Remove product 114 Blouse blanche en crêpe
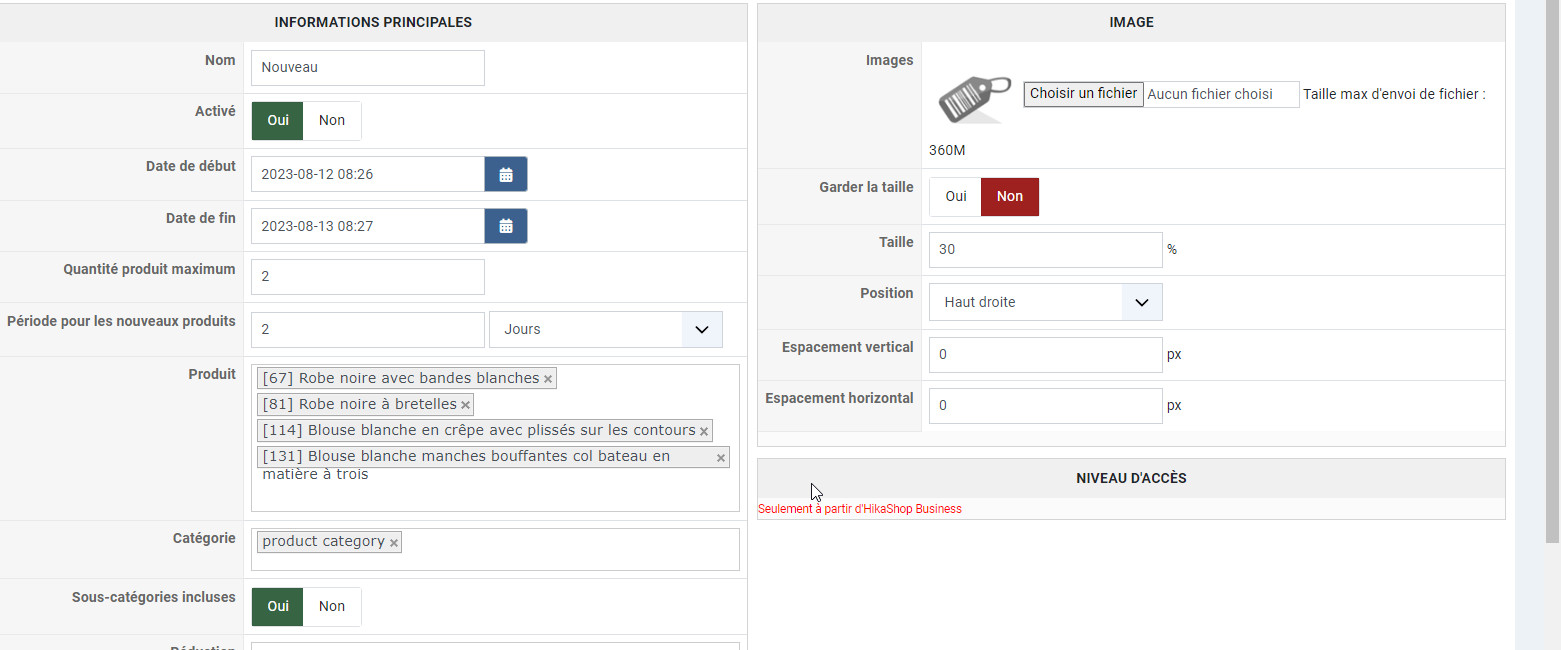Image resolution: width=1561 pixels, height=650 pixels. pyautogui.click(x=704, y=431)
